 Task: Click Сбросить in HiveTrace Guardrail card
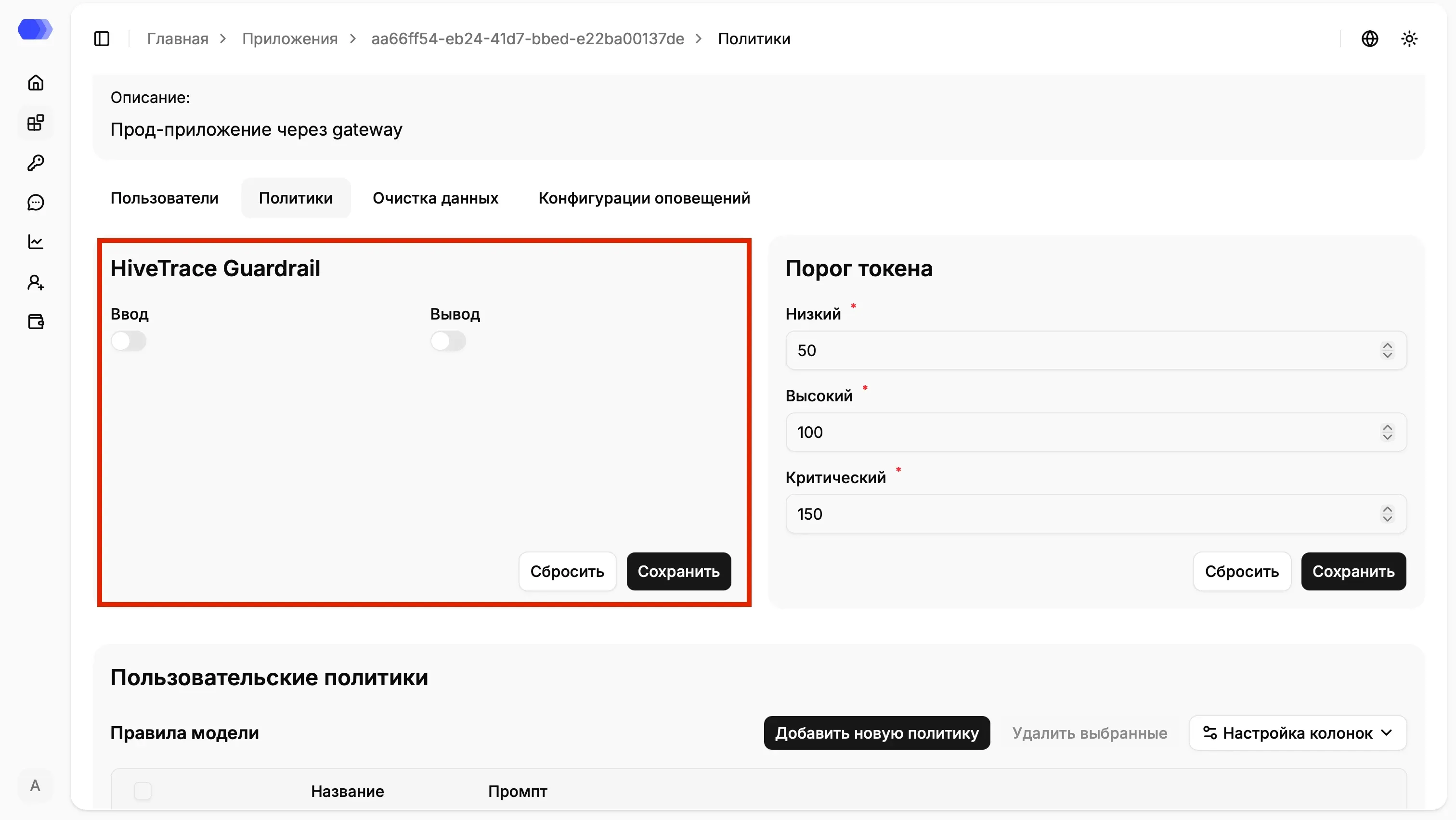567,572
